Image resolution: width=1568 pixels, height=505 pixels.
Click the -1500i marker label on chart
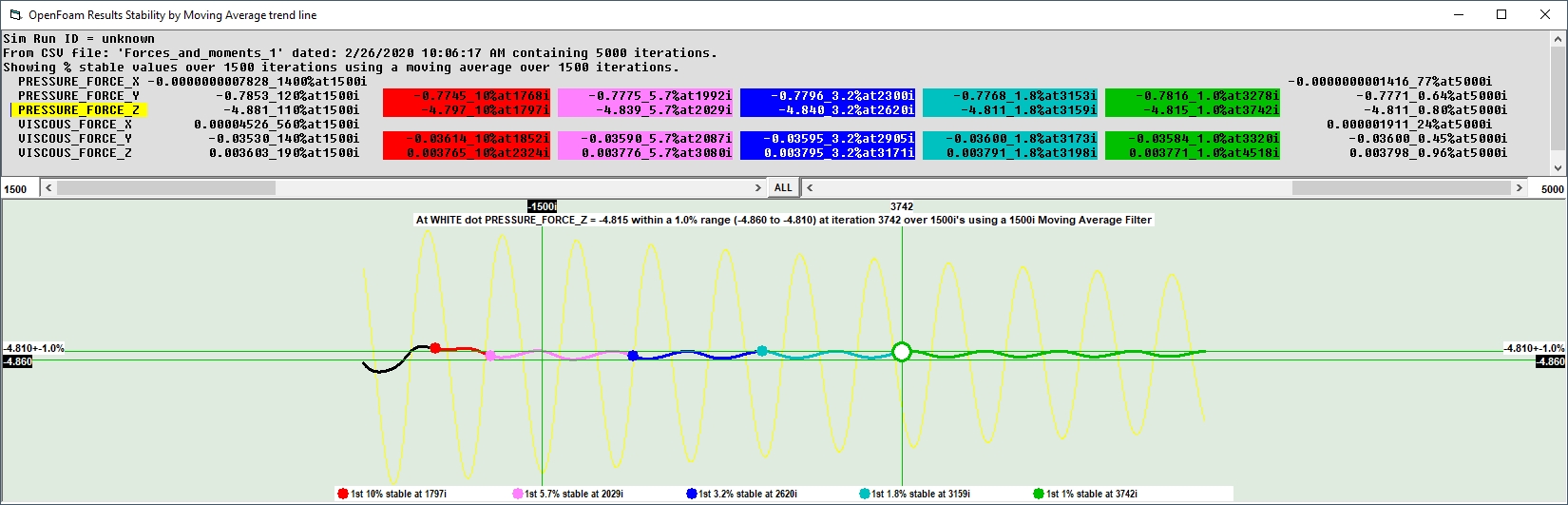(x=543, y=206)
